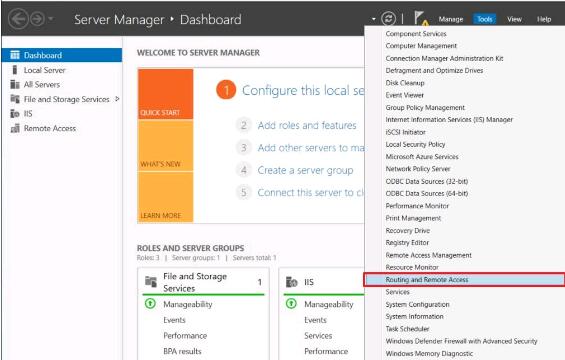
Task: Click the IIS icon in the sidebar
Action: 14,114
